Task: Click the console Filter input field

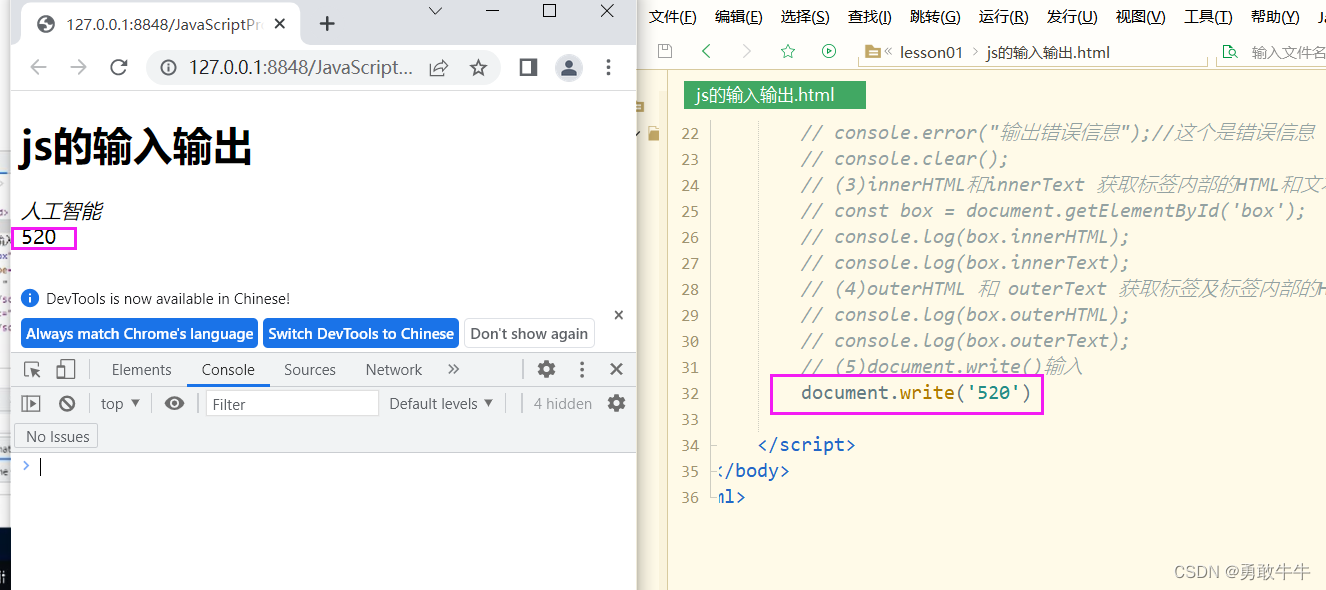Action: [x=292, y=403]
